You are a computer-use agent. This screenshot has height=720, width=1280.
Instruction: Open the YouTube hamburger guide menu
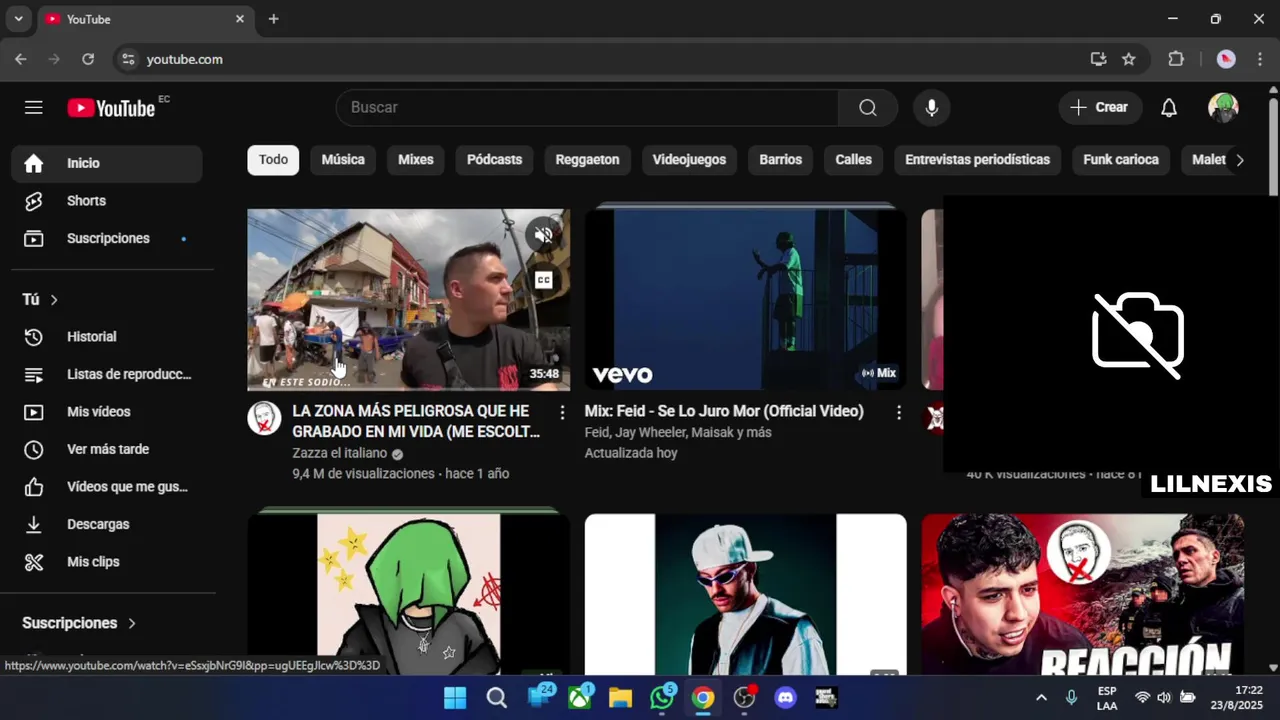click(x=34, y=107)
